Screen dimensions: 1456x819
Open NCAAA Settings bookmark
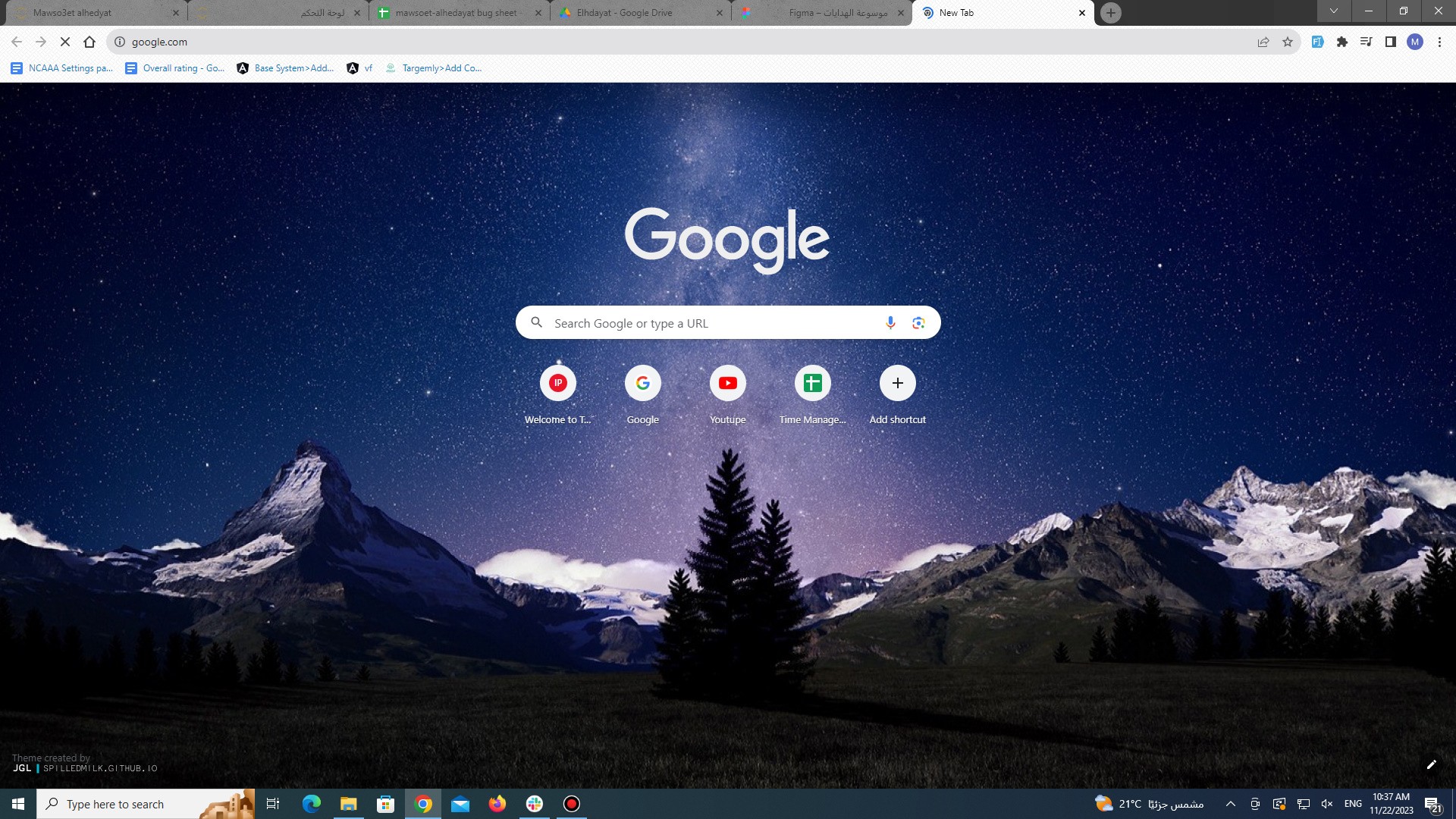point(62,68)
